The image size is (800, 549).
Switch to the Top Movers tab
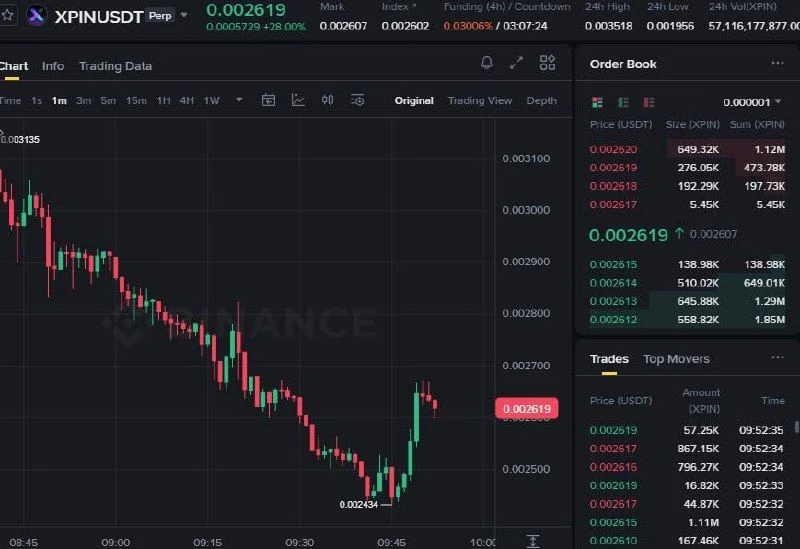(677, 359)
